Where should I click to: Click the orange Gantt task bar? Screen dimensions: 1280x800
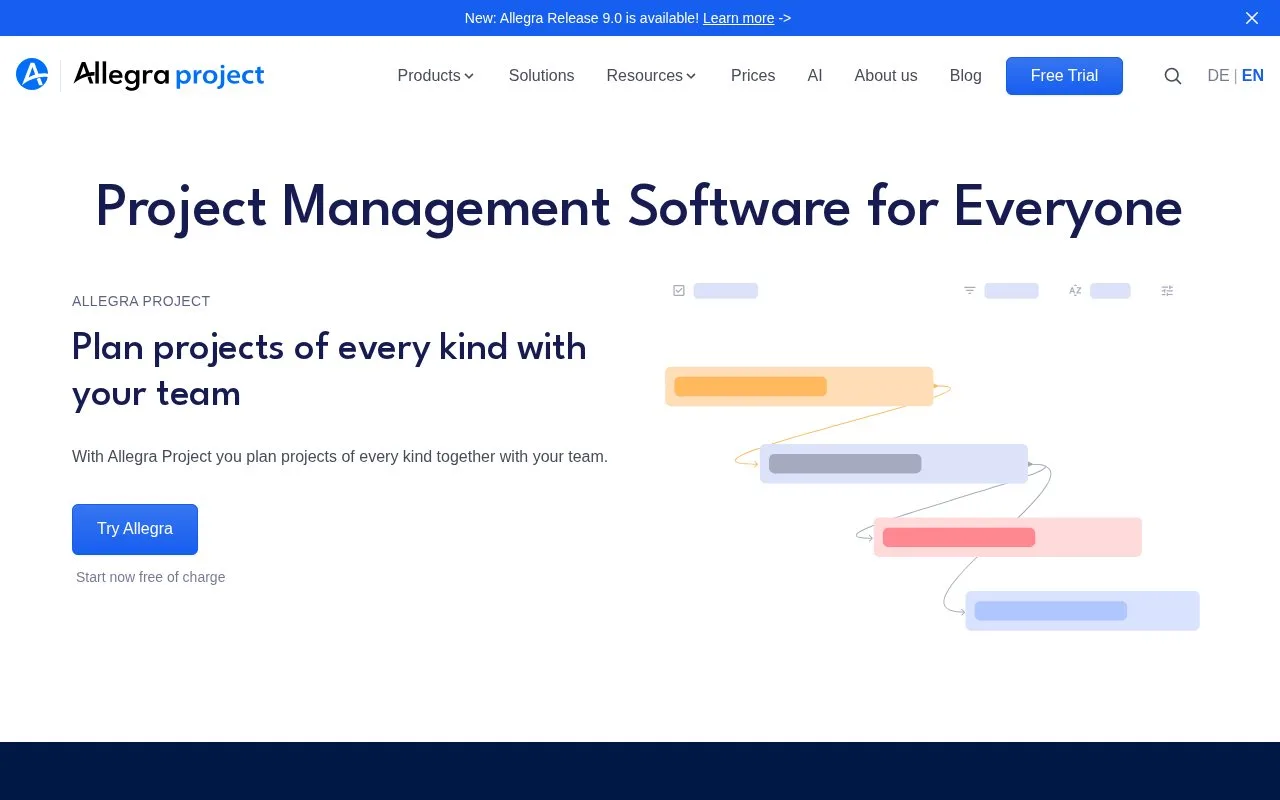point(799,386)
